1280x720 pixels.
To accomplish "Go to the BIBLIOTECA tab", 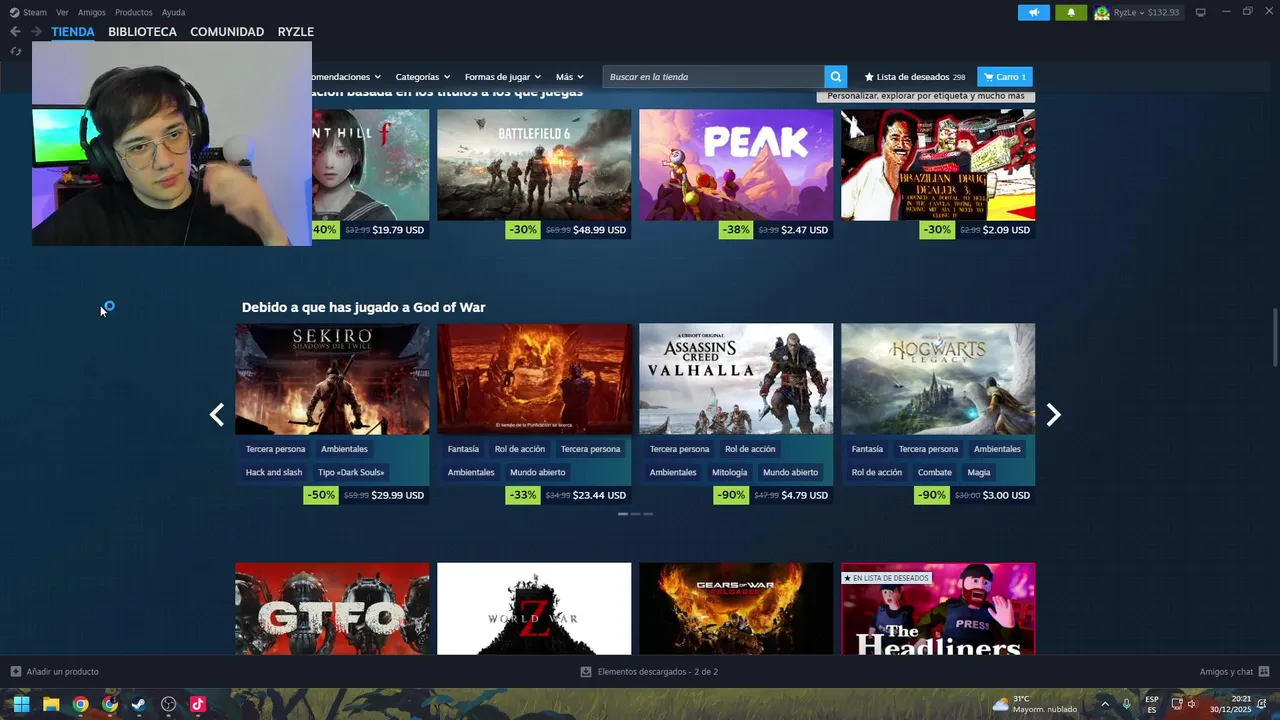I will pyautogui.click(x=142, y=32).
